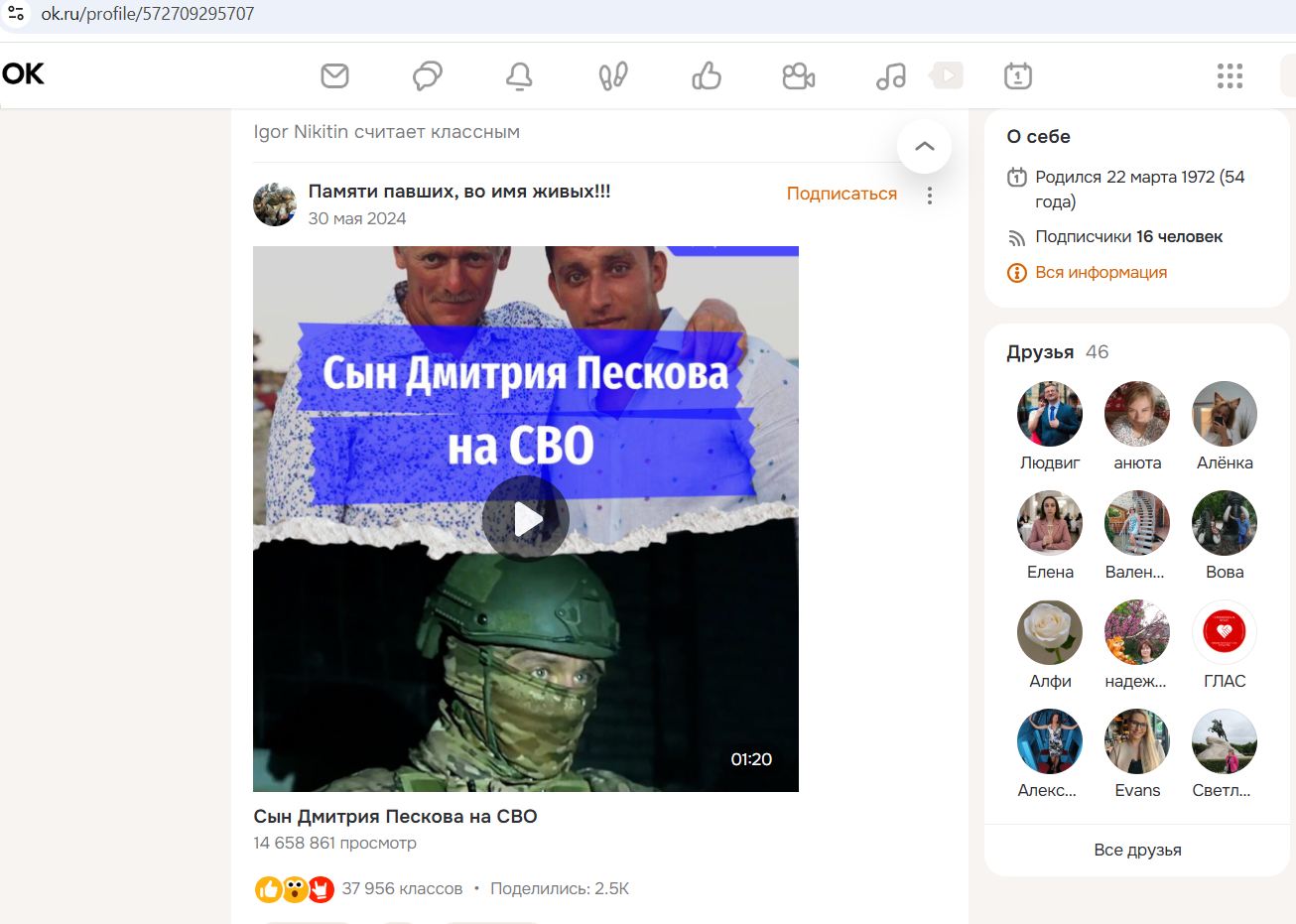Click the Родился 22 марта 1972 text
This screenshot has height=924, width=1296.
point(1140,189)
